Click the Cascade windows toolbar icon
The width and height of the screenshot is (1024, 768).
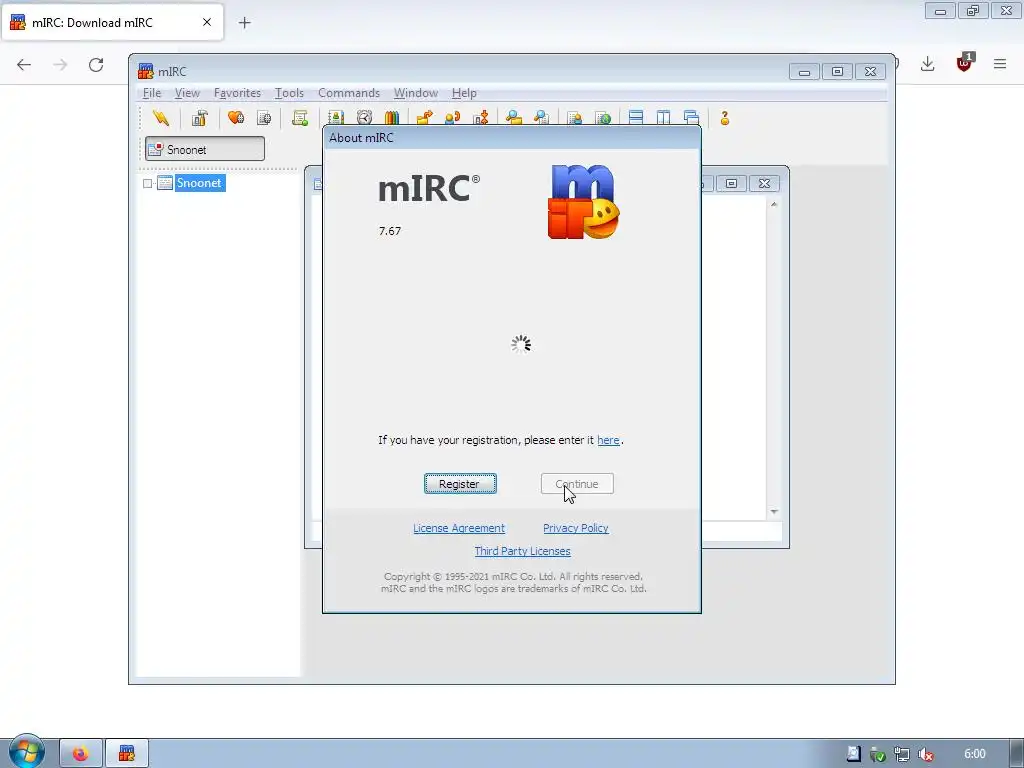click(x=692, y=118)
